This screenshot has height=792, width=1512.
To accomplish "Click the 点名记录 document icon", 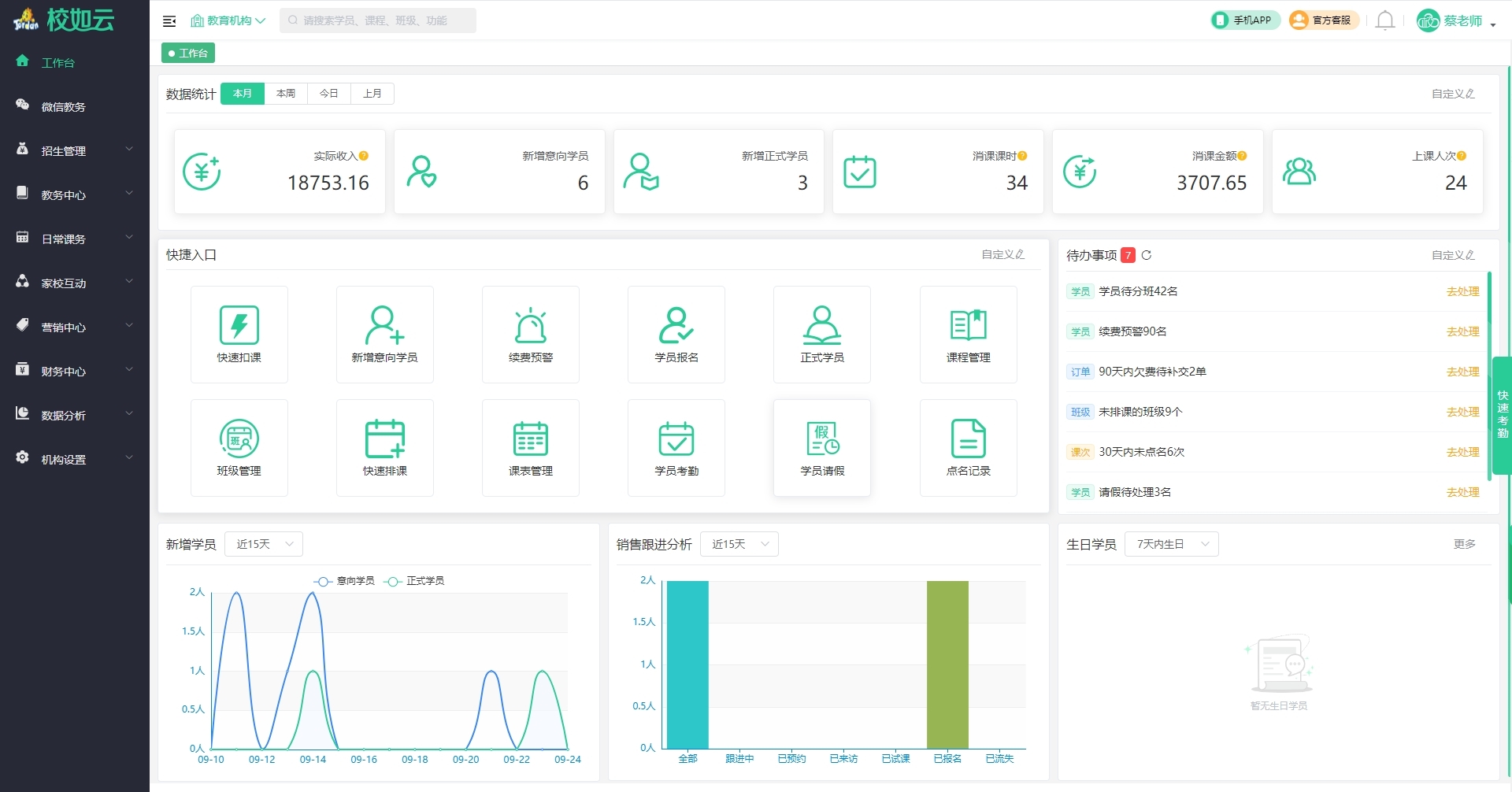I will 968,439.
